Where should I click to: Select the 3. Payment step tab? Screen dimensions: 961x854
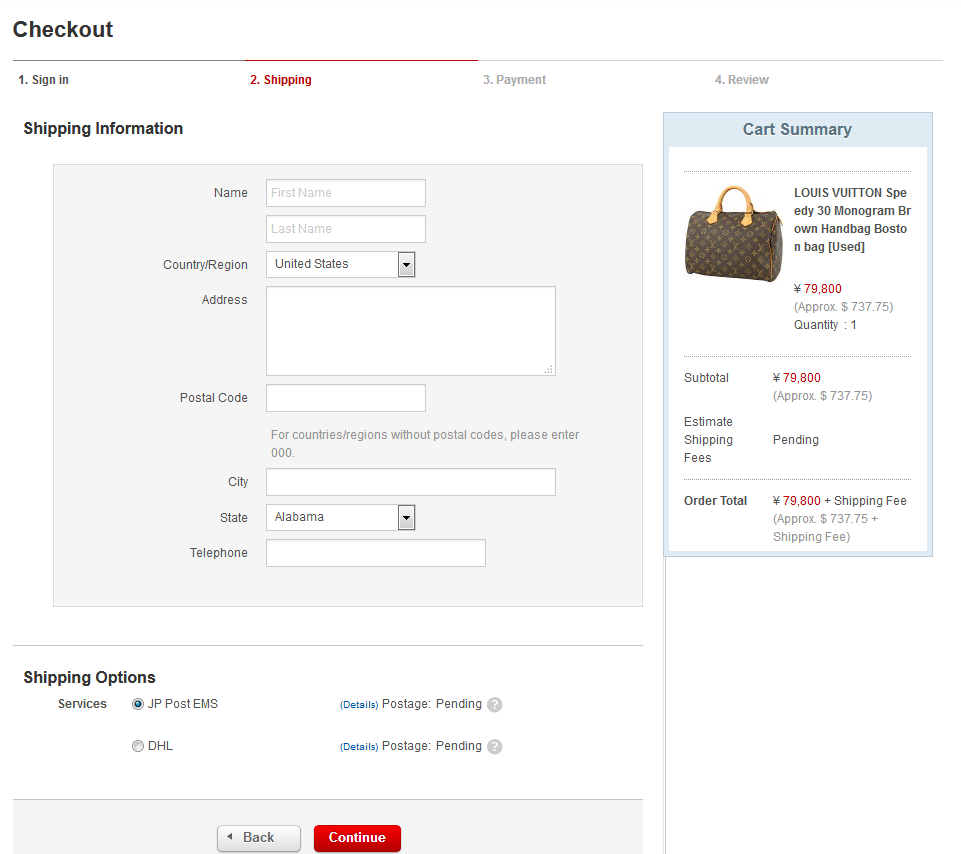514,80
